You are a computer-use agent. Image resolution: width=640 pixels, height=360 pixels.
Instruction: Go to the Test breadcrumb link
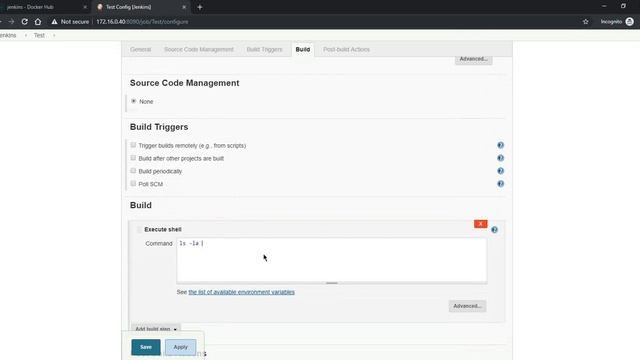(39, 36)
